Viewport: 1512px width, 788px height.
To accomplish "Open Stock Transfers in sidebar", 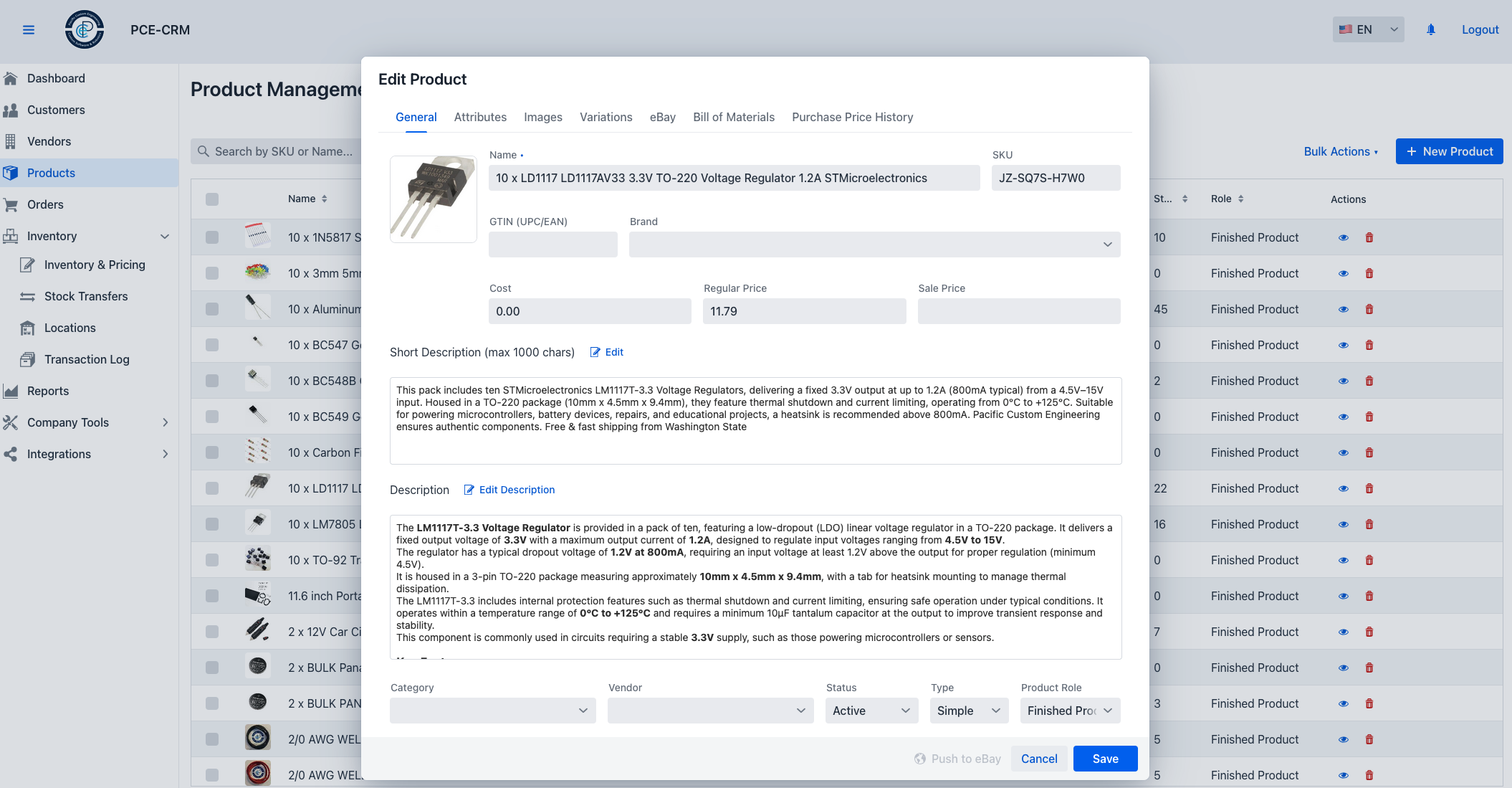I will [x=86, y=296].
